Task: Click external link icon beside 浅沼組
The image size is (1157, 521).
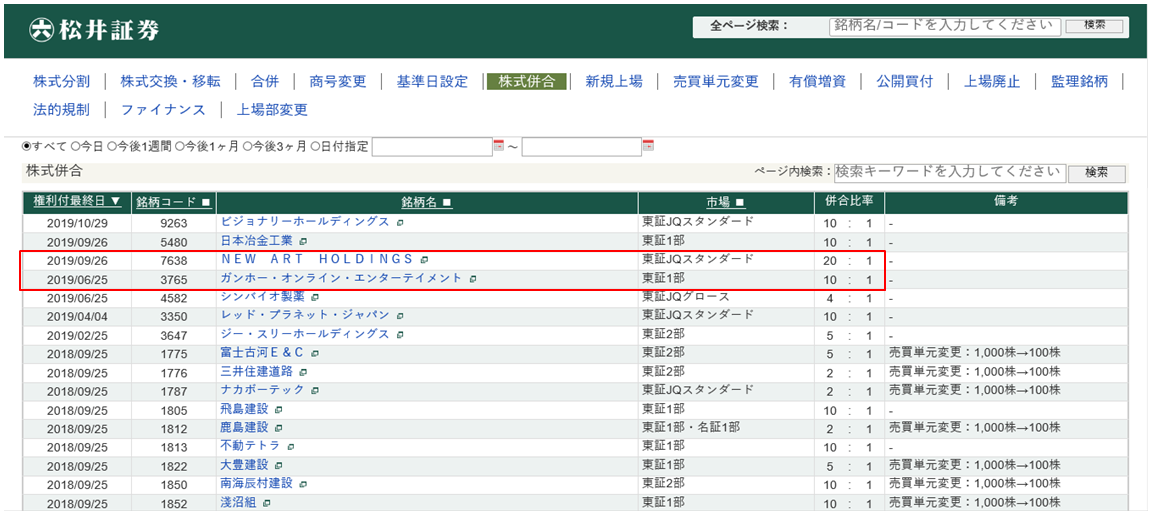Action: point(267,503)
